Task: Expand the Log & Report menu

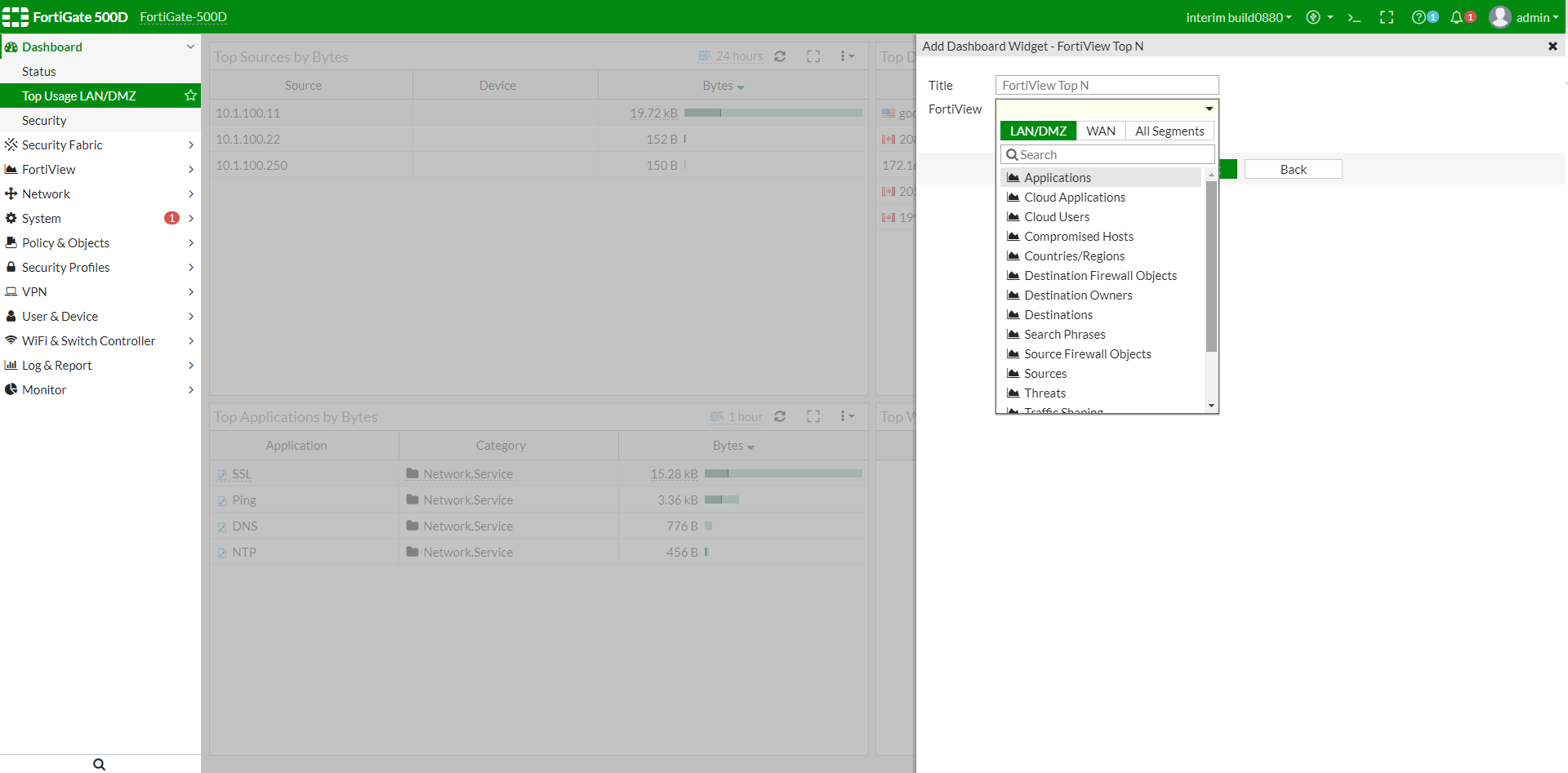Action: [100, 365]
